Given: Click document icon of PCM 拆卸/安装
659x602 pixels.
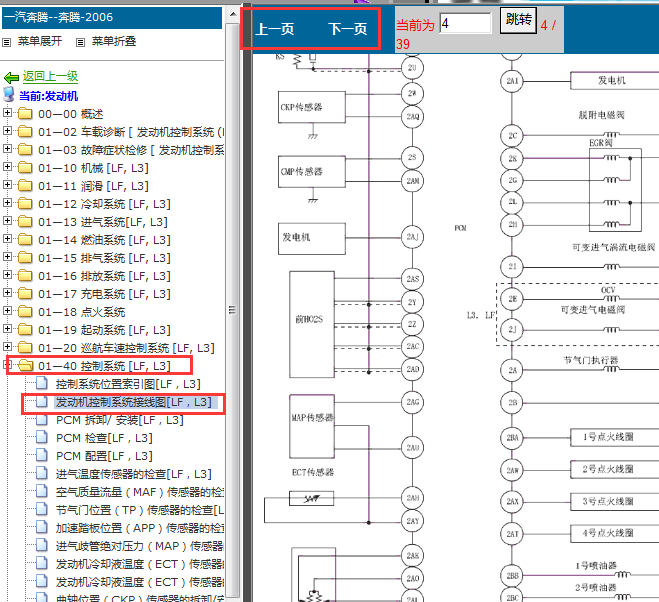Looking at the screenshot, I should [x=42, y=420].
